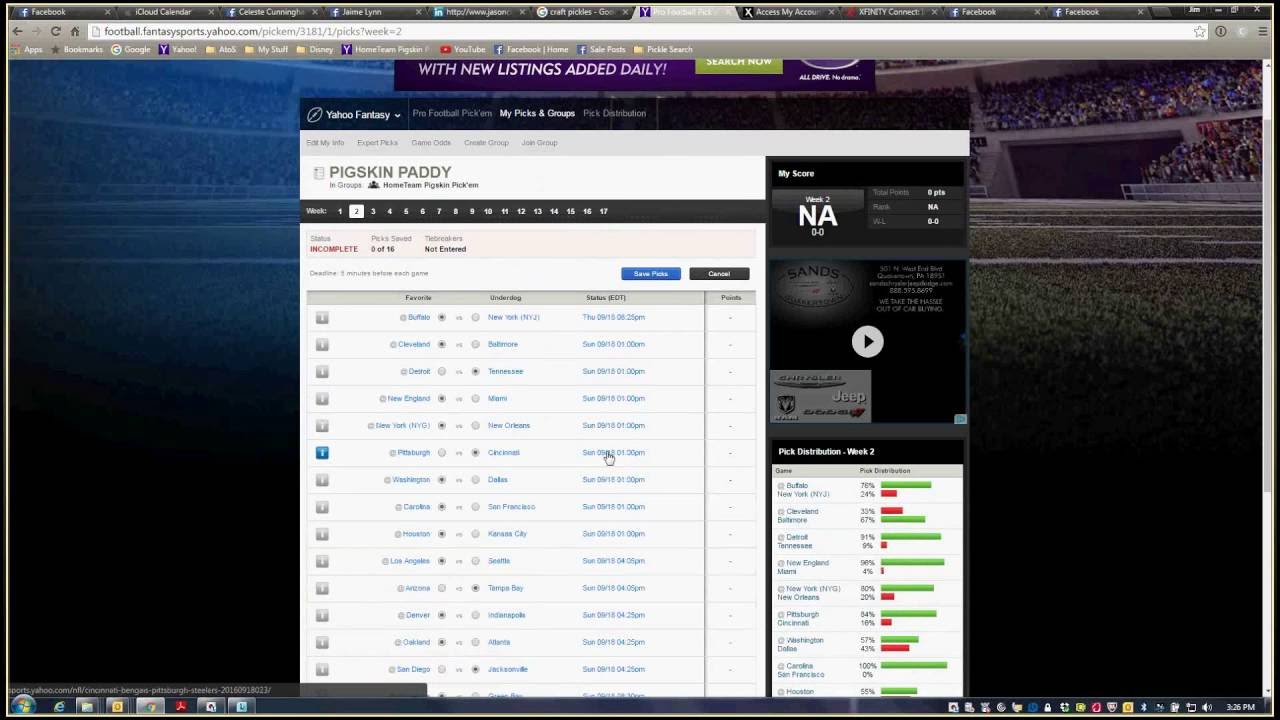
Task: Click Save Picks button
Action: click(x=650, y=273)
